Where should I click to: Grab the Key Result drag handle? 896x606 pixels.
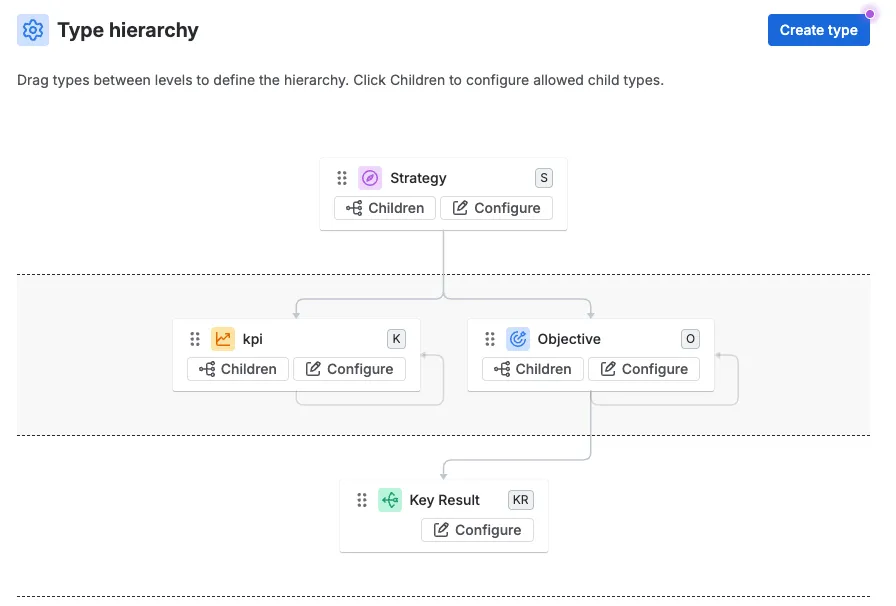362,500
